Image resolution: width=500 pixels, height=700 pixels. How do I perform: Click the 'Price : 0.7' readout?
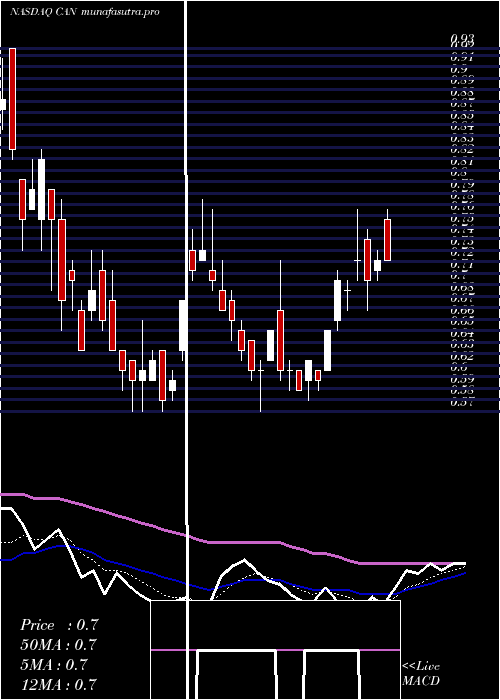[59, 625]
